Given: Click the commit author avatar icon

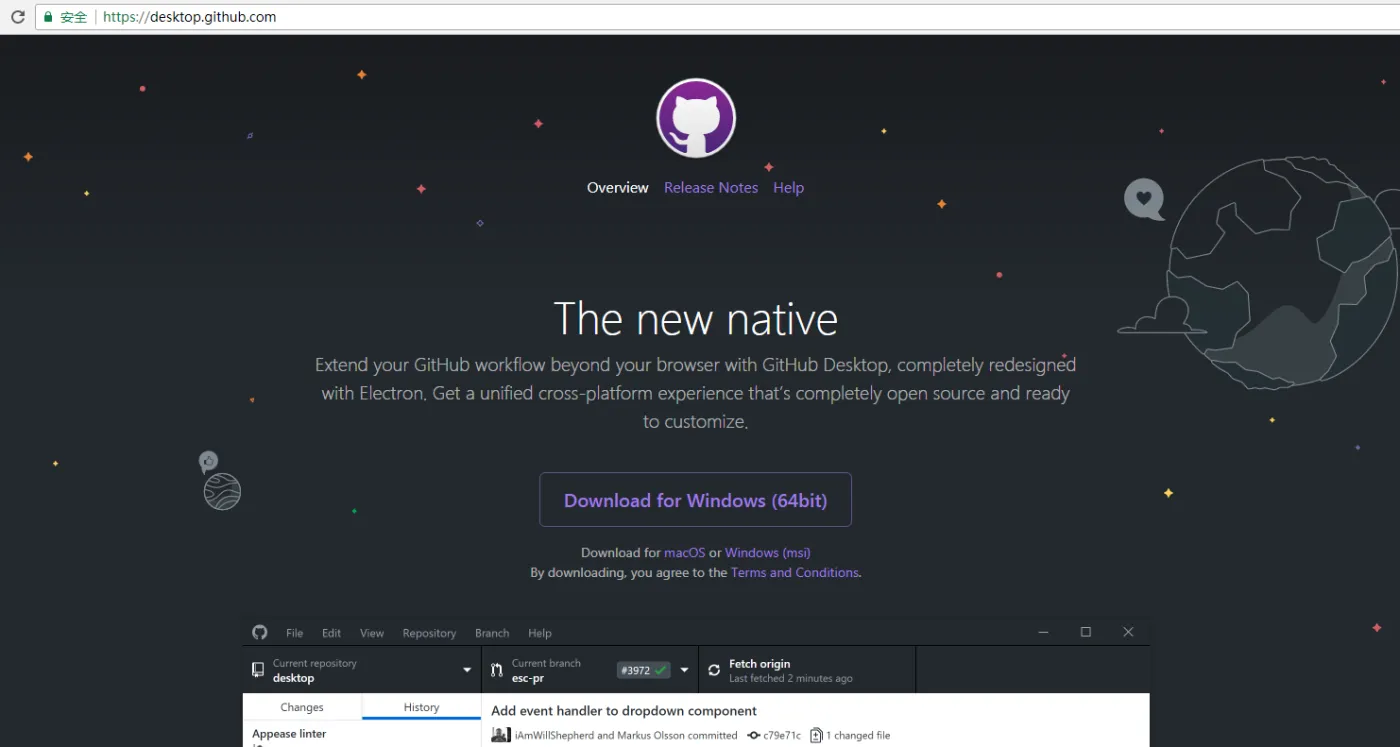Looking at the screenshot, I should tap(501, 735).
